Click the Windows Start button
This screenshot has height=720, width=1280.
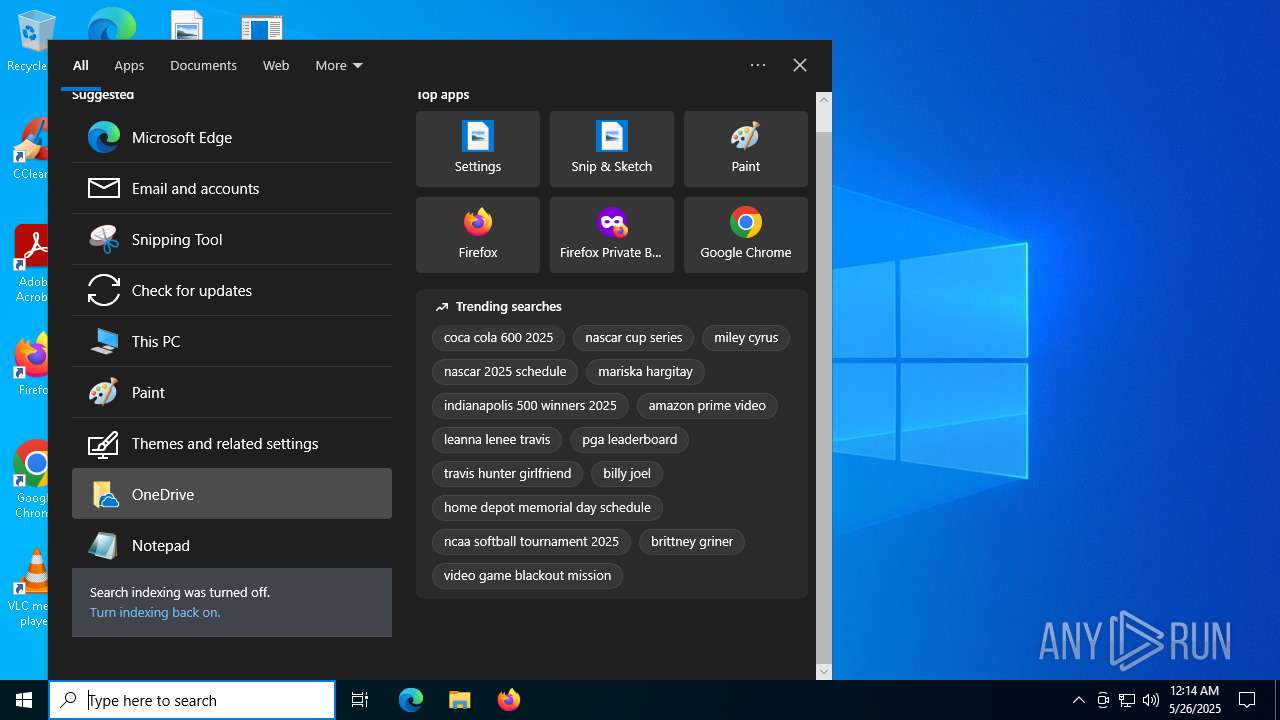[x=24, y=700]
